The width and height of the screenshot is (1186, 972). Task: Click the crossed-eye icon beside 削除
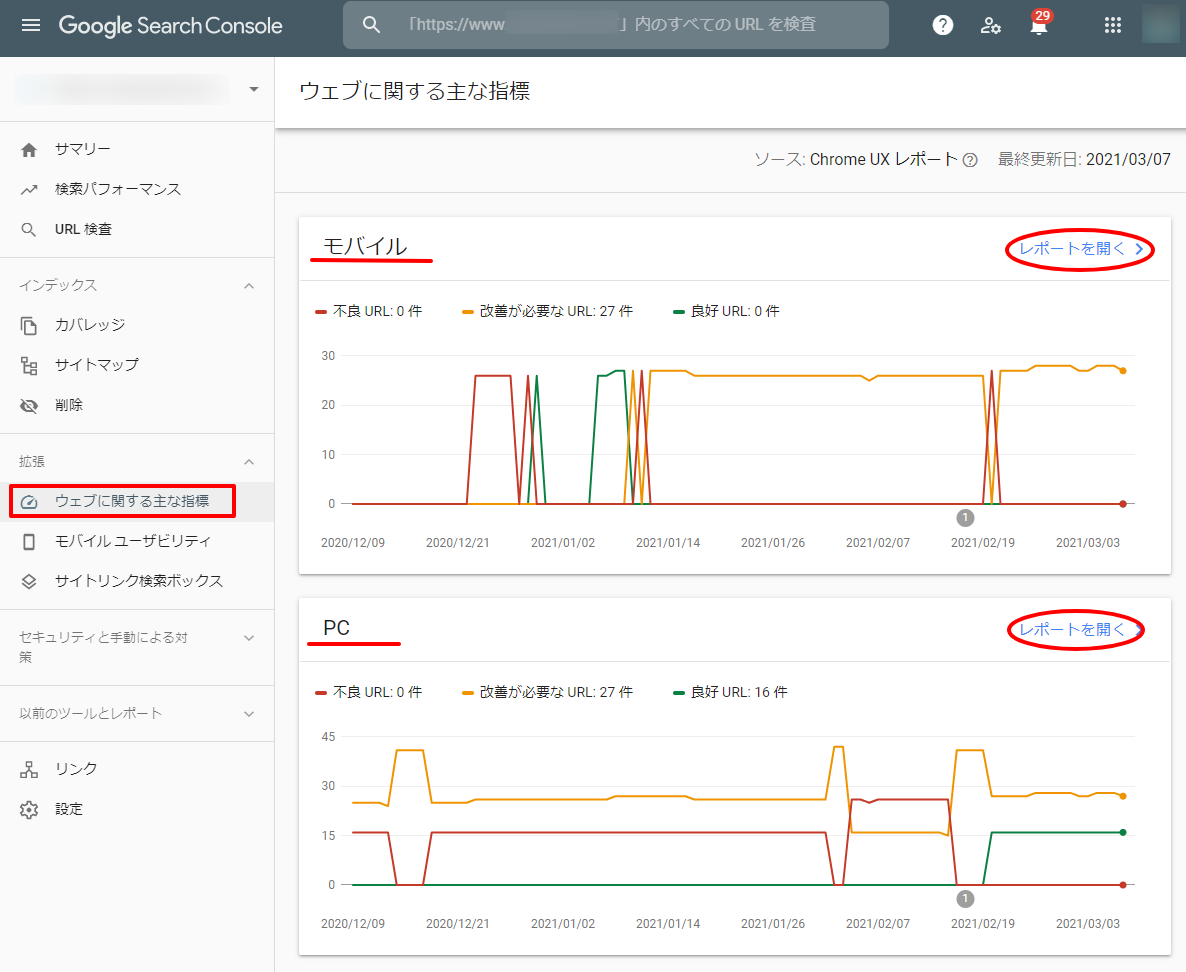[x=29, y=406]
